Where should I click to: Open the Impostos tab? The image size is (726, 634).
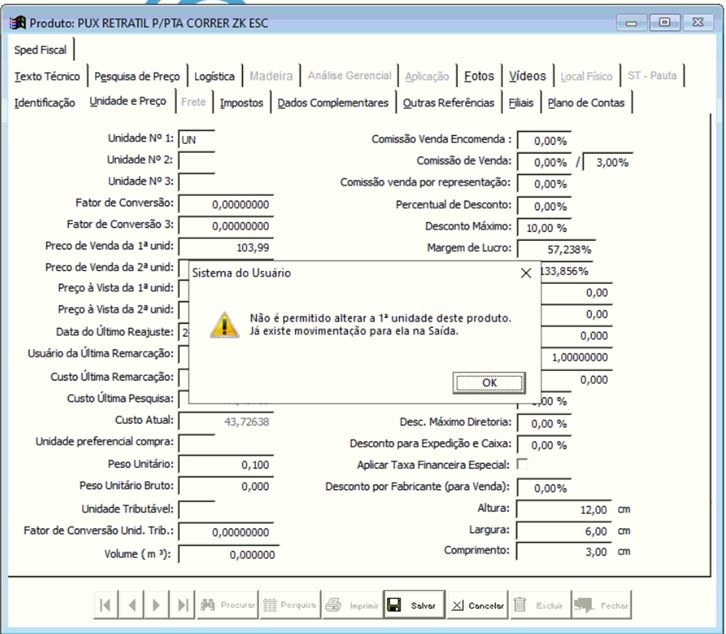[x=242, y=103]
